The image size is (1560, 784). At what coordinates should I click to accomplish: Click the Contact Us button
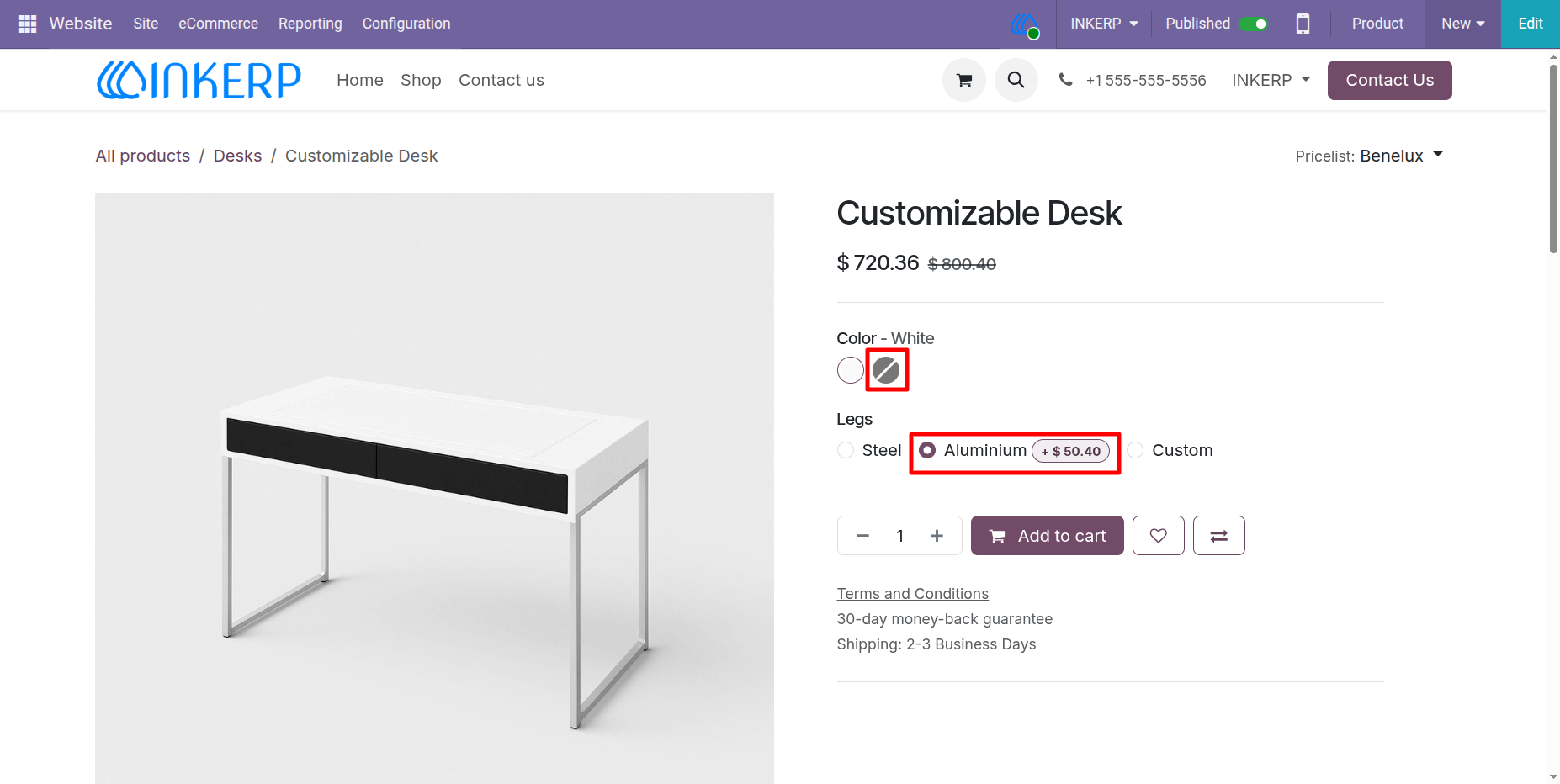pyautogui.click(x=1390, y=80)
